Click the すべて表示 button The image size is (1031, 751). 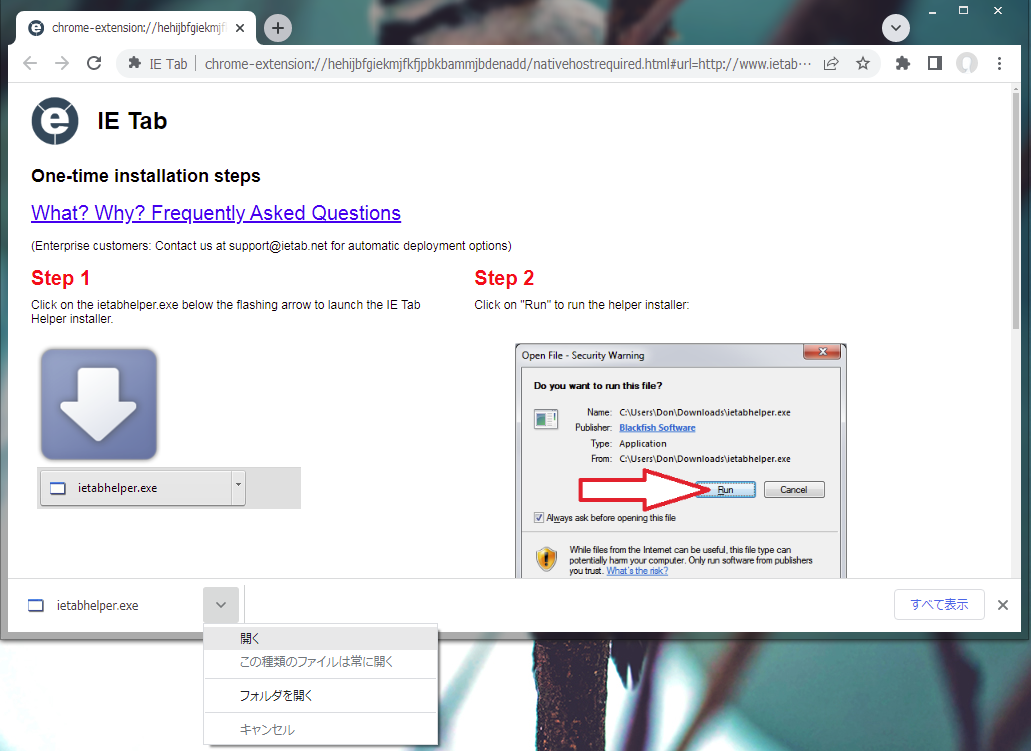(939, 604)
